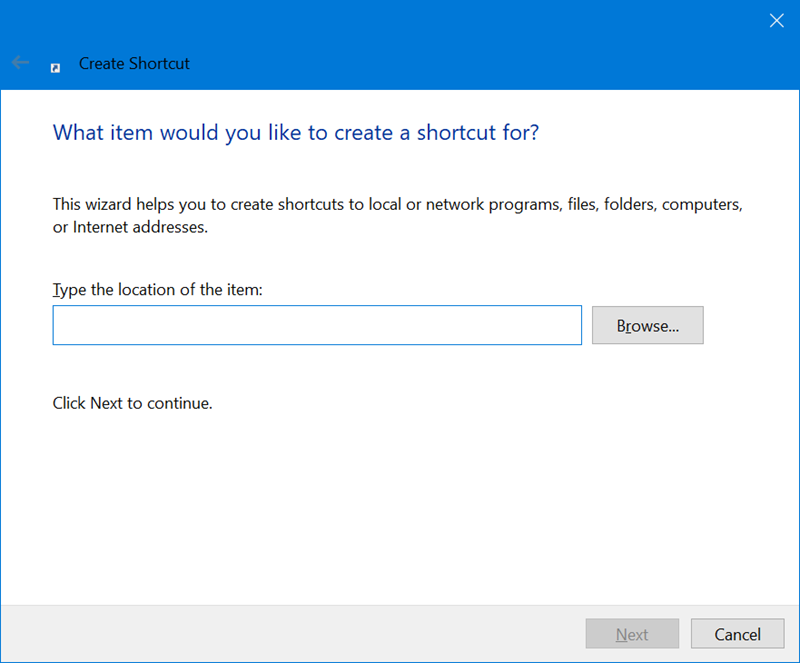This screenshot has height=663, width=800.
Task: Click the blue heading about creating a shortcut
Action: click(296, 133)
